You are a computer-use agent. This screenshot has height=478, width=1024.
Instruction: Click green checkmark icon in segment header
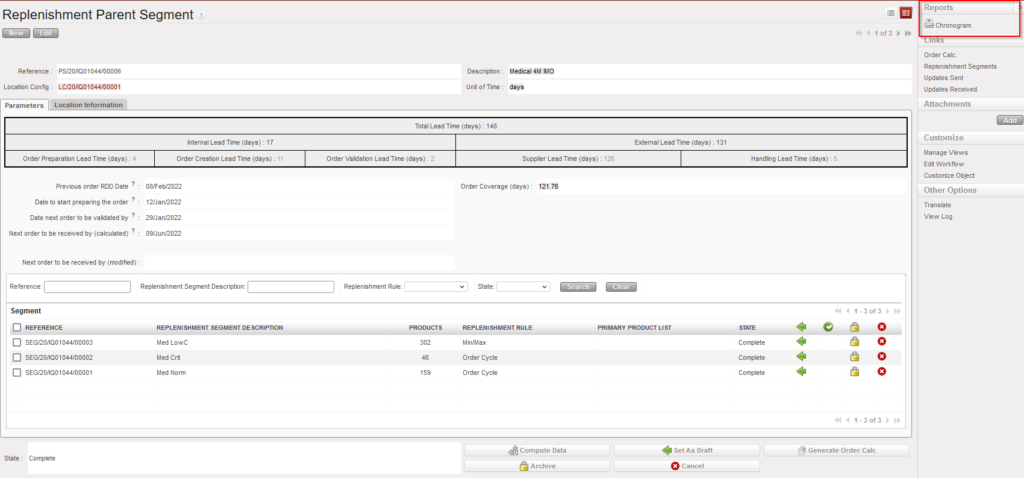[x=828, y=327]
